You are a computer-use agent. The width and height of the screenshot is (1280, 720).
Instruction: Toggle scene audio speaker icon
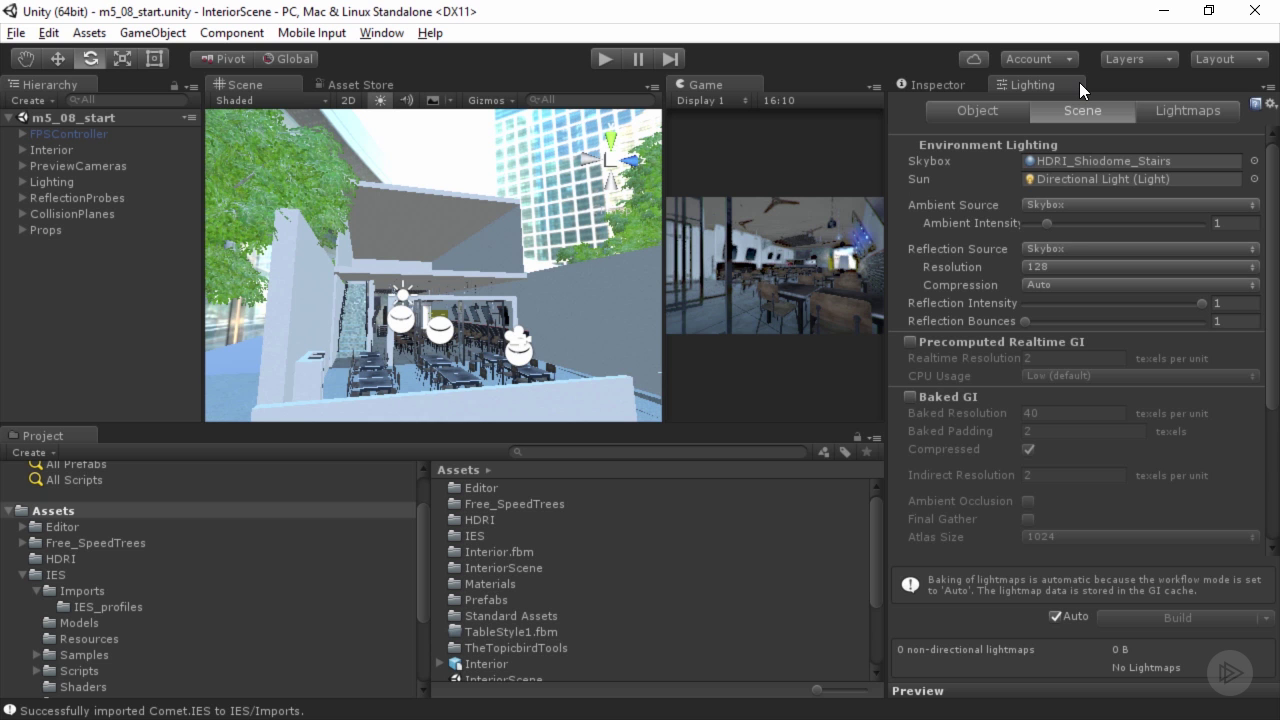click(407, 100)
